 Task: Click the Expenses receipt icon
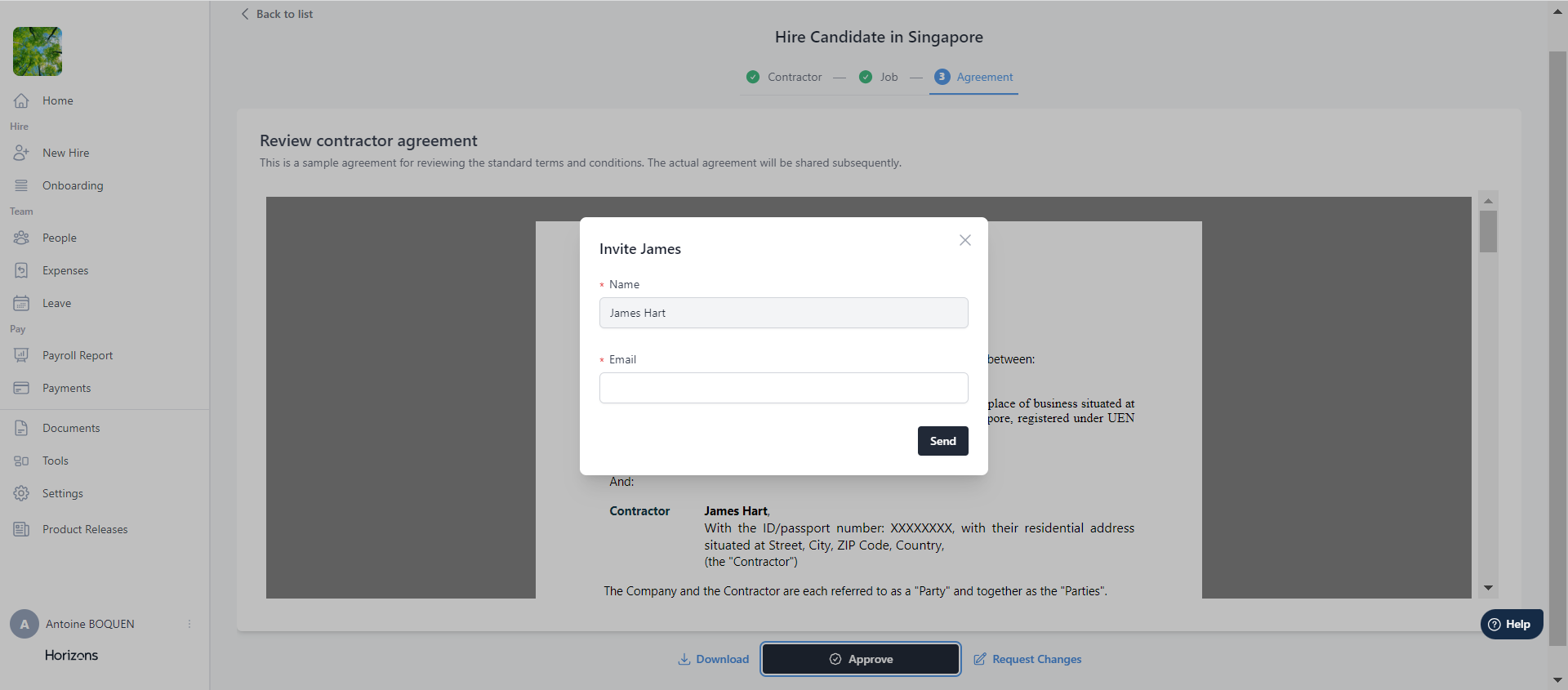(21, 270)
